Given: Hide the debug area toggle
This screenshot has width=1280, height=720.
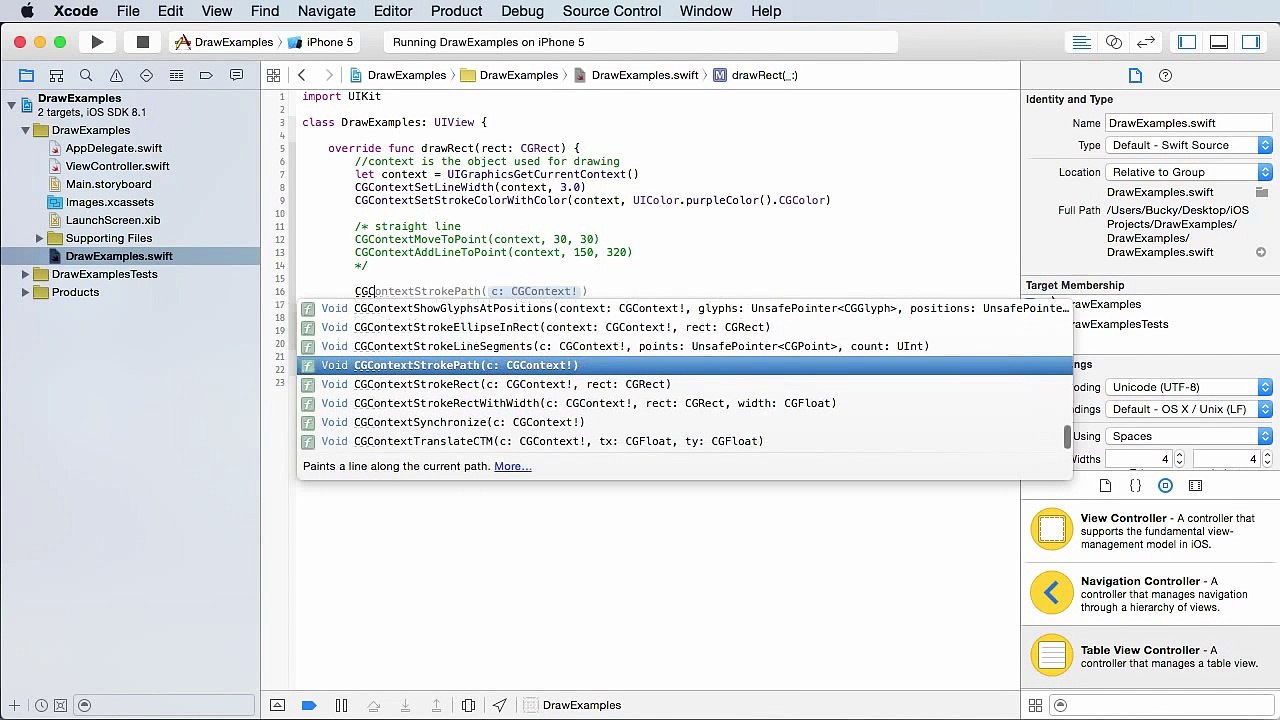Looking at the screenshot, I should (277, 705).
